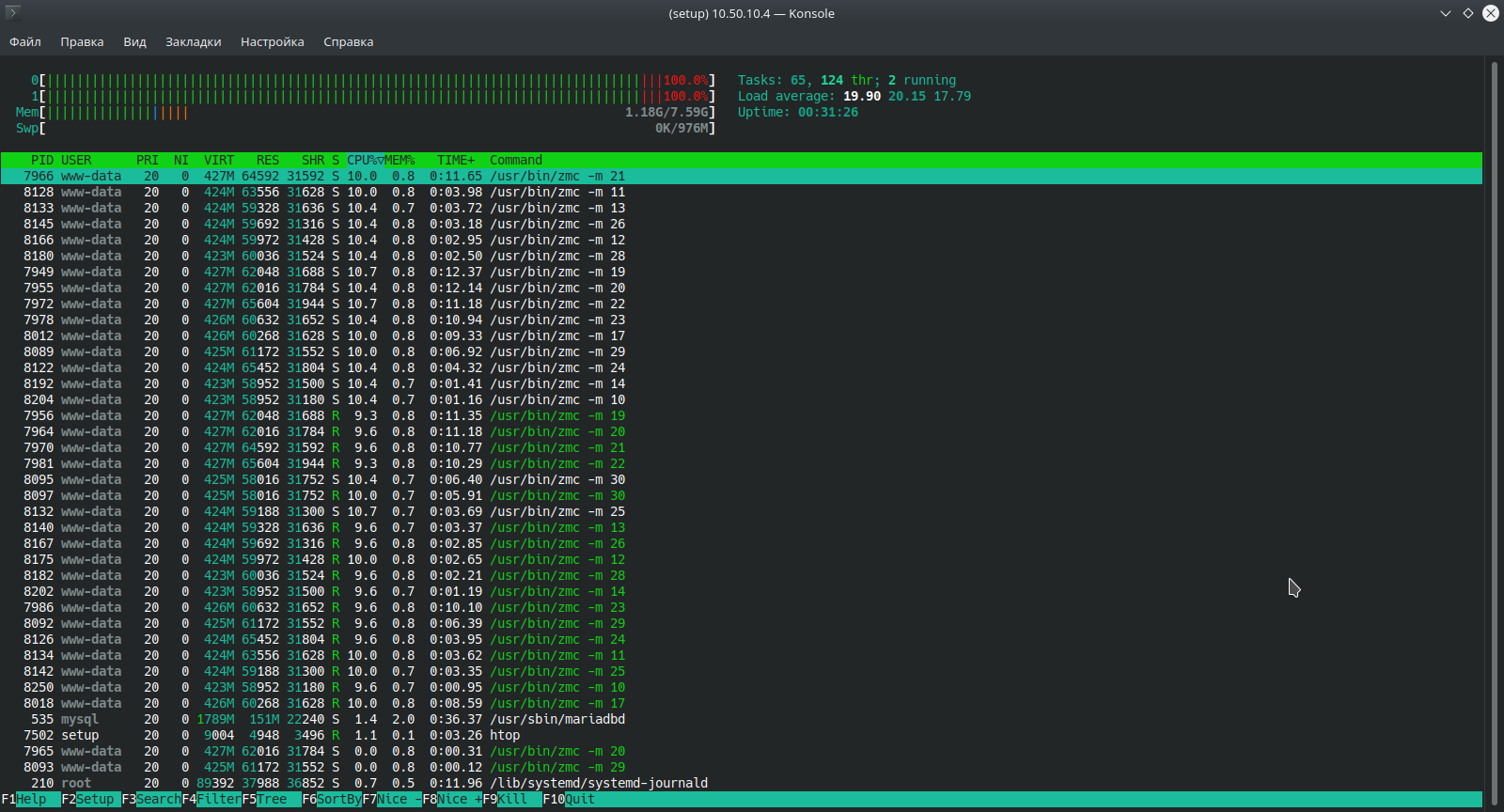
Task: Select process row PID 8089
Action: tap(742, 351)
